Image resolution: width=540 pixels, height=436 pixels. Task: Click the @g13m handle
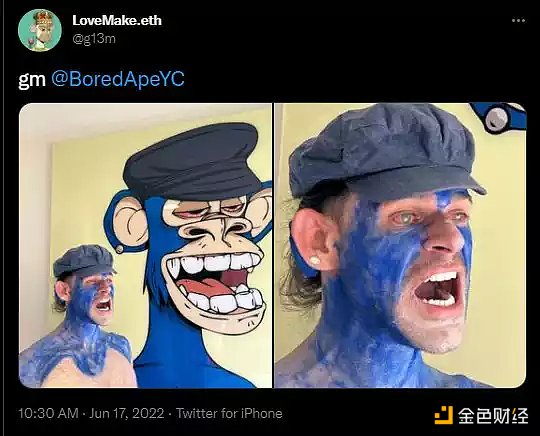click(x=94, y=38)
